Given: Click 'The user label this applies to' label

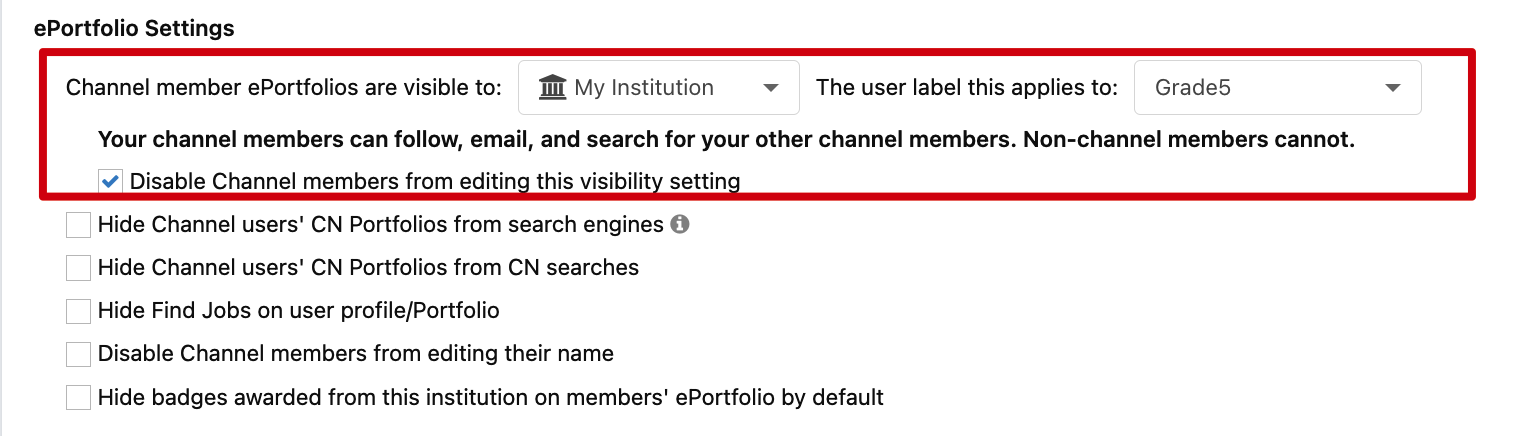Looking at the screenshot, I should coord(967,88).
